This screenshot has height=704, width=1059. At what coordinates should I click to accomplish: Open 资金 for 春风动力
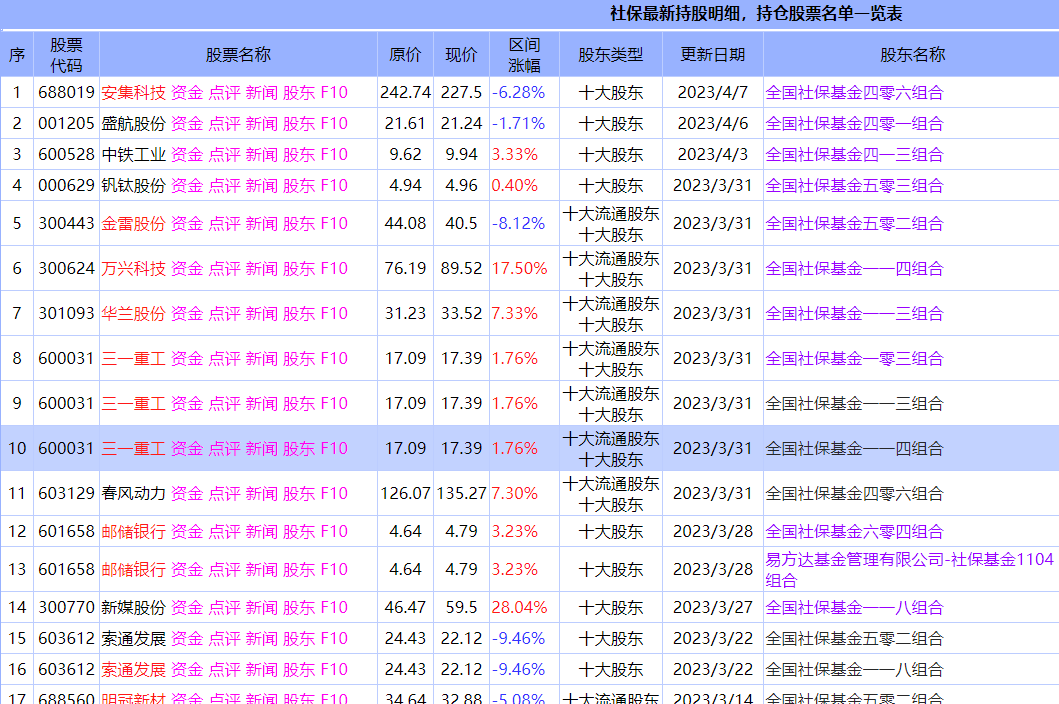pyautogui.click(x=187, y=493)
